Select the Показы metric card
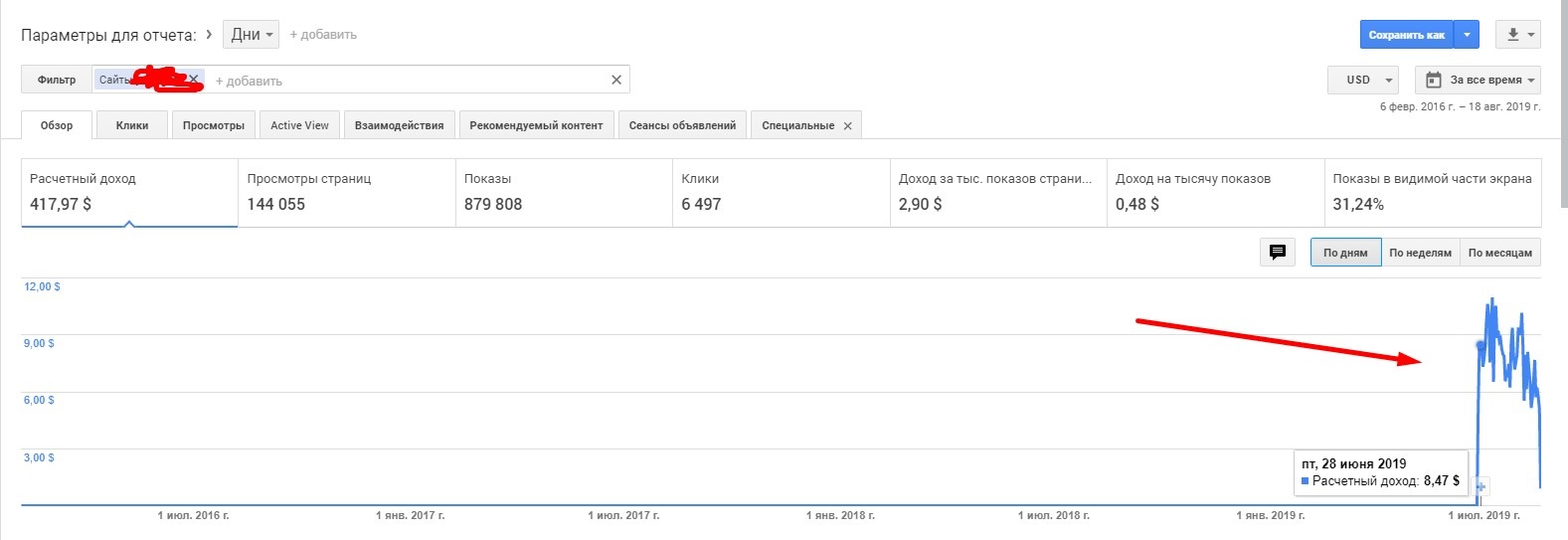This screenshot has width=1568, height=540. coord(564,192)
